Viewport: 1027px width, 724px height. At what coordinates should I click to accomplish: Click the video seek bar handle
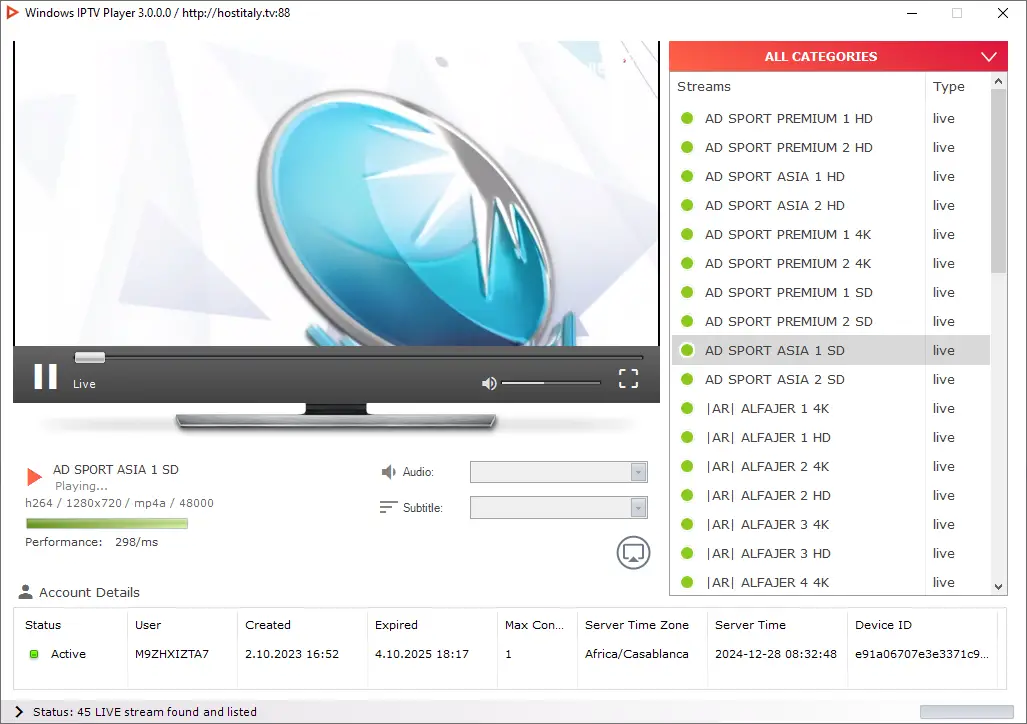coord(90,357)
